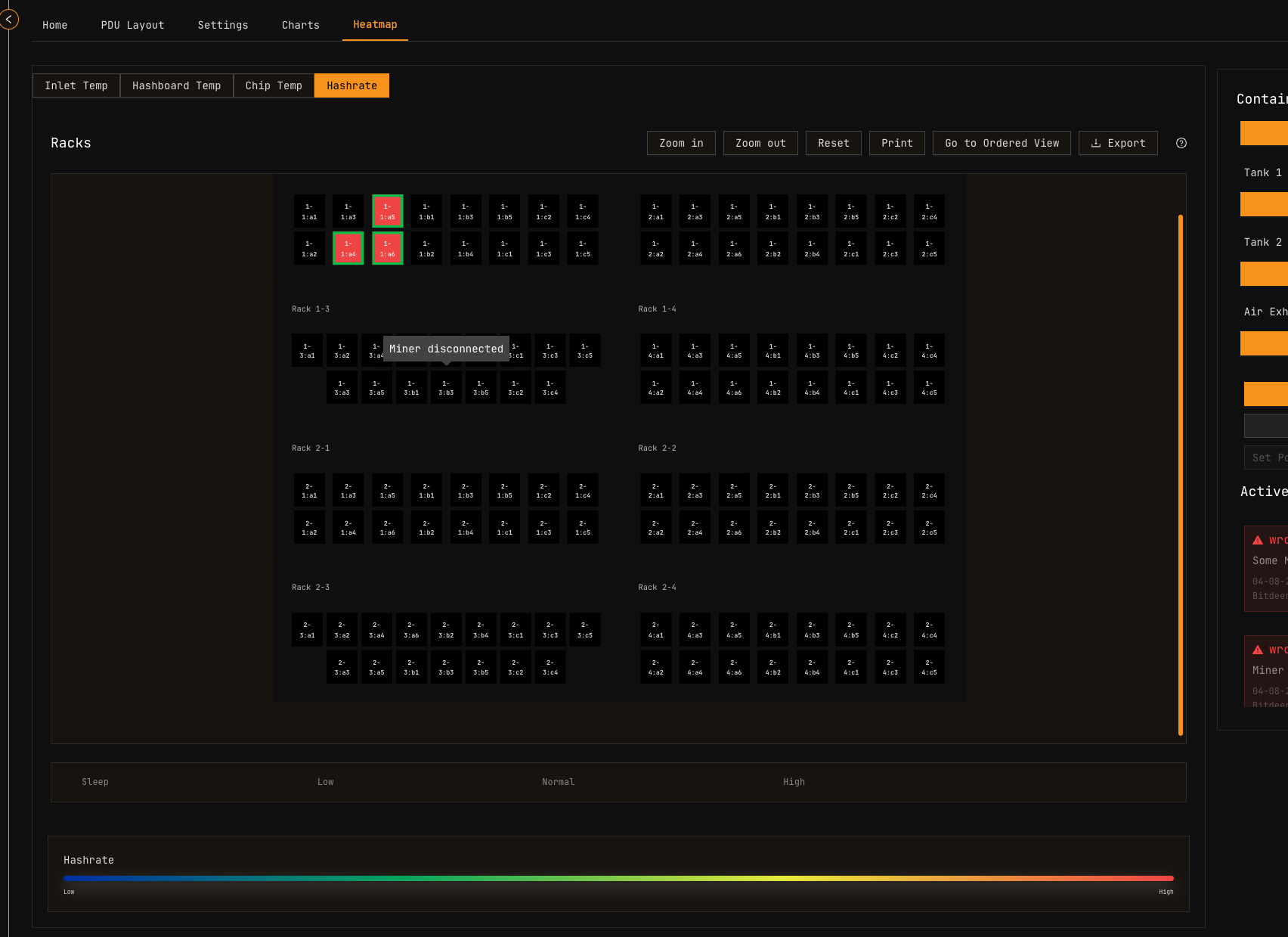The width and height of the screenshot is (1288, 937).
Task: Select highlighted miner cell 1-1:a4
Action: (x=348, y=248)
